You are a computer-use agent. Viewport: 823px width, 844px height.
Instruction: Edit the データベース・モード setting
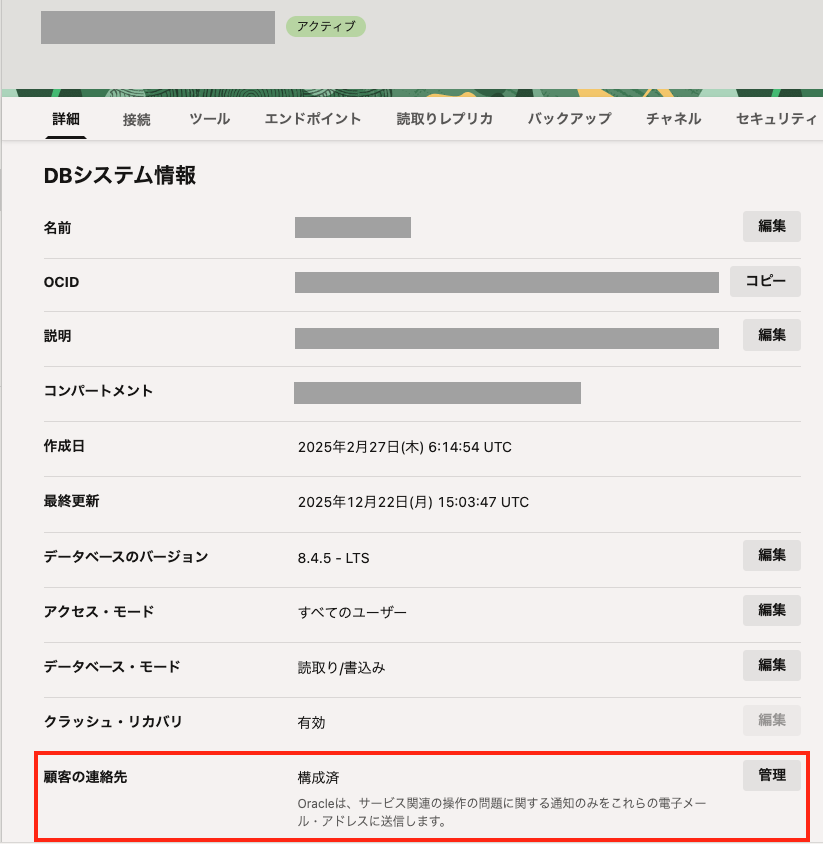(x=771, y=664)
